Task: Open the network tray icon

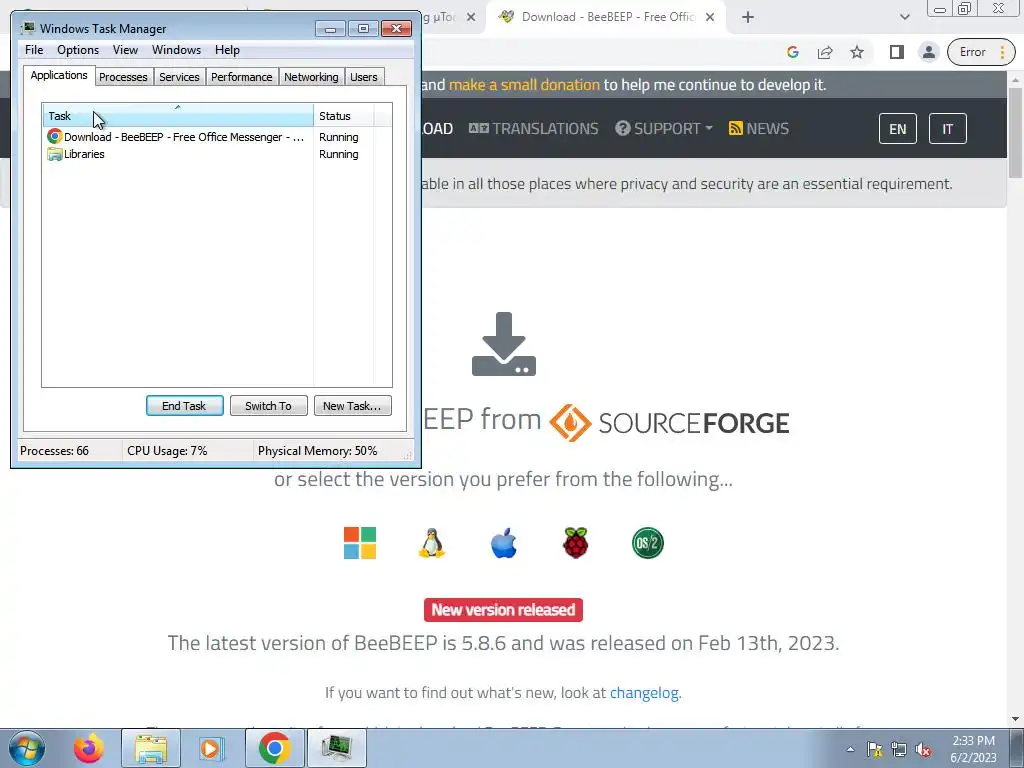Action: (899, 749)
